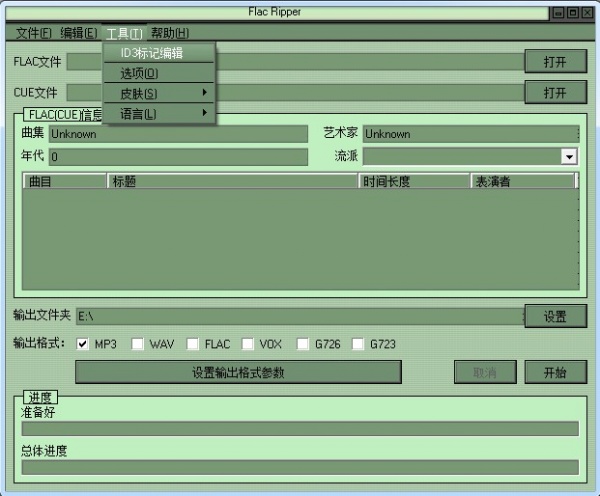
Task: Click the 表演者 column header
Action: tap(523, 181)
